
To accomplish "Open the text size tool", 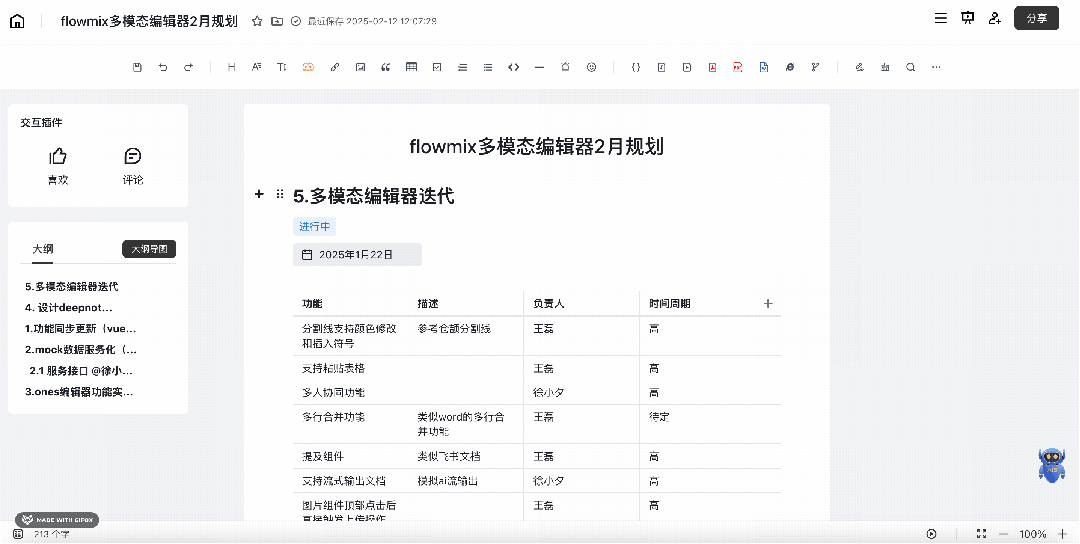I will tap(282, 67).
